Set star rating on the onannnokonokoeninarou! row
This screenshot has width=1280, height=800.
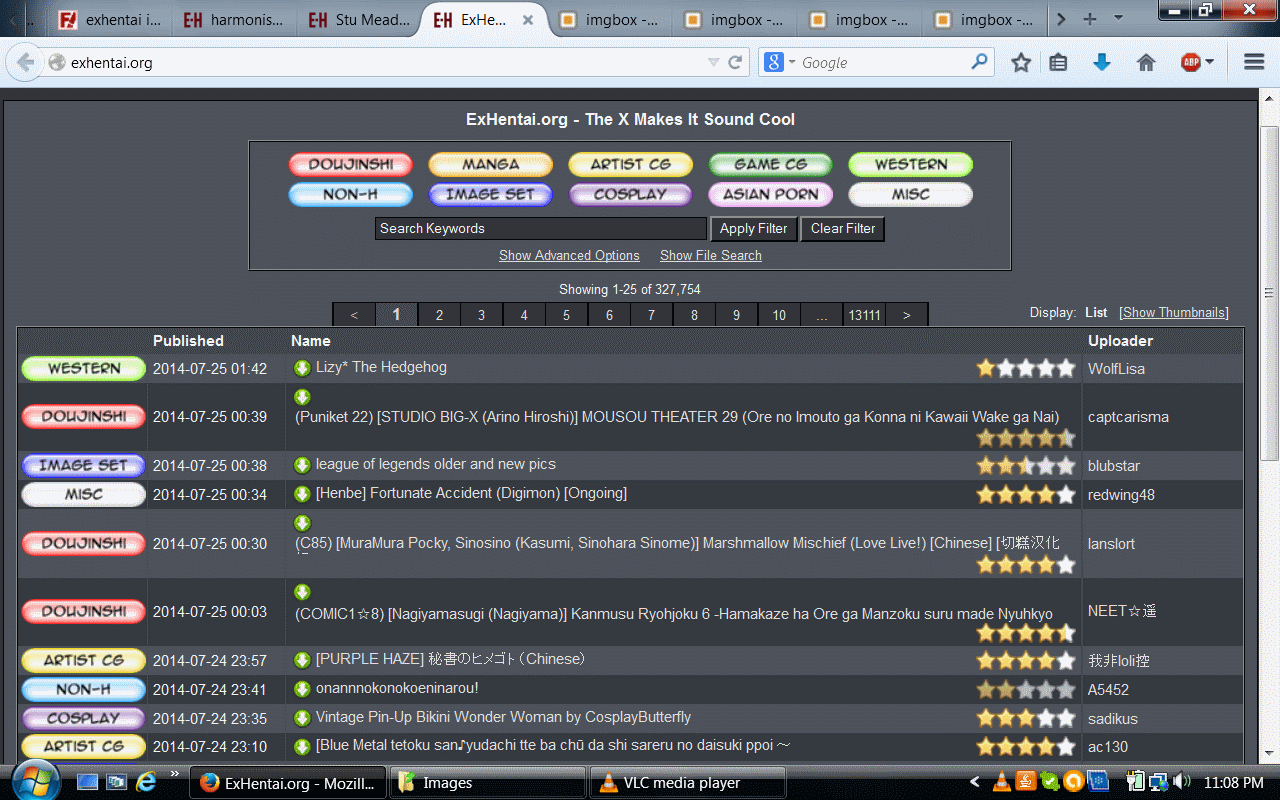click(1026, 689)
